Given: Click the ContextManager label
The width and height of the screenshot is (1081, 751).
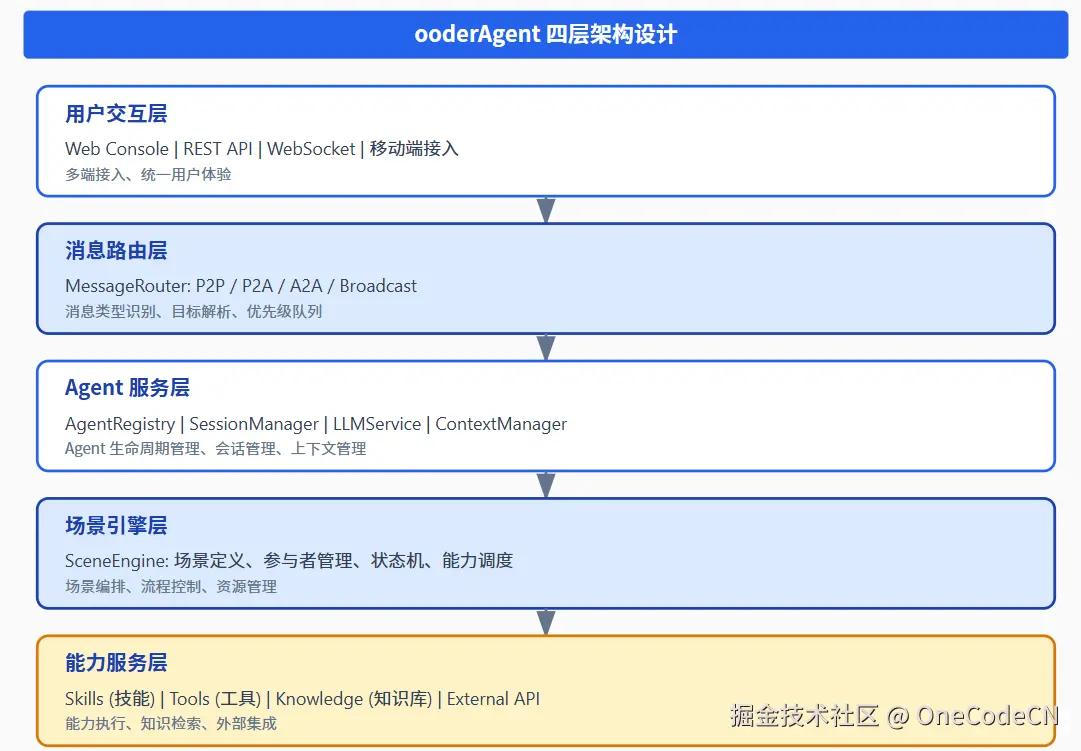Looking at the screenshot, I should click(501, 423).
